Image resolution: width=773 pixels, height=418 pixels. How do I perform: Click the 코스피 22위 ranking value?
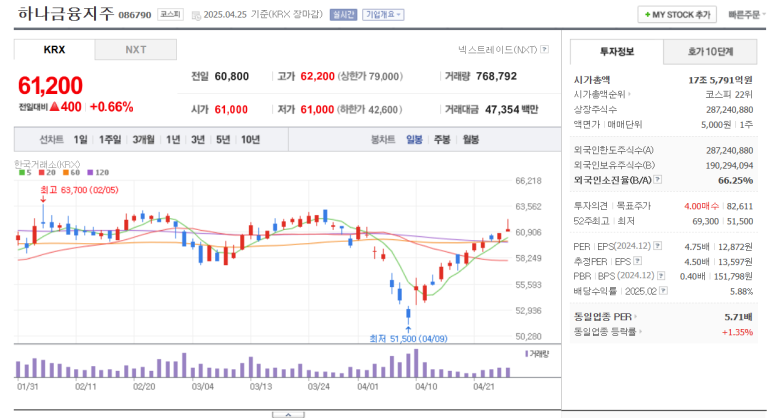(729, 95)
